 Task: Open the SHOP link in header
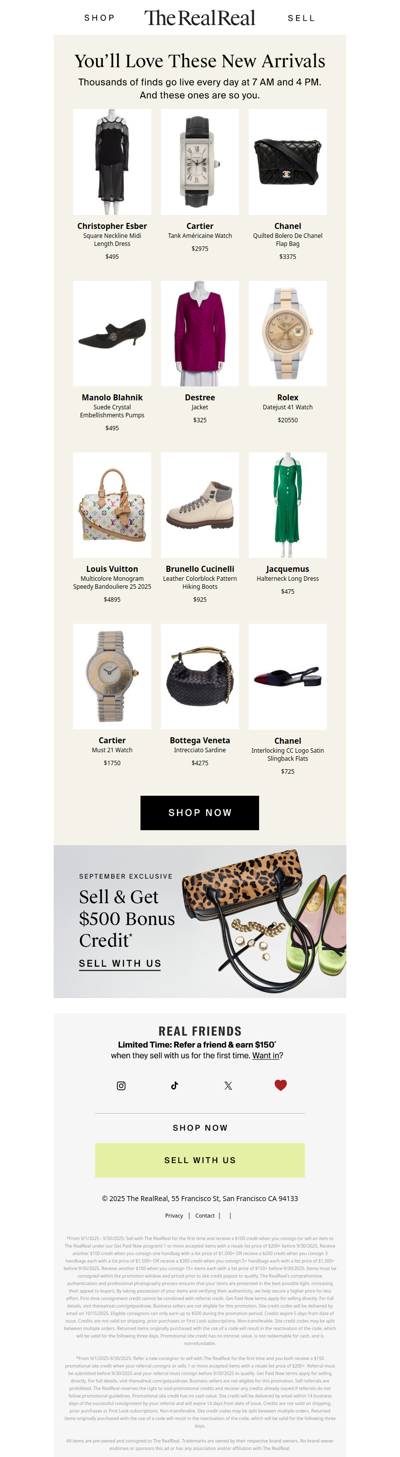click(x=100, y=18)
